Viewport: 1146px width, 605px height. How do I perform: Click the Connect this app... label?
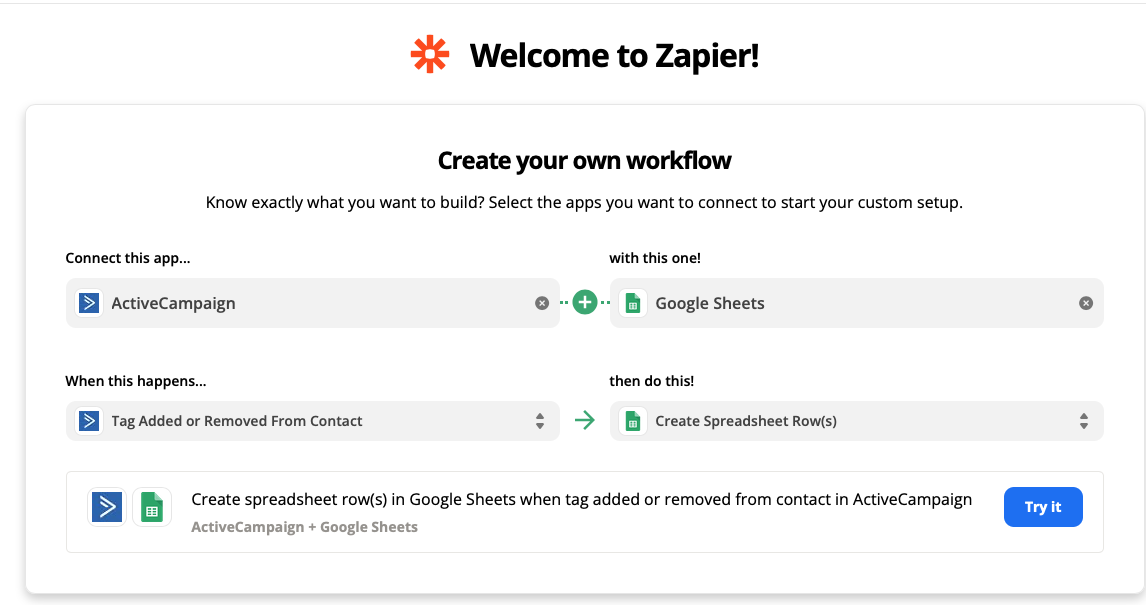[x=128, y=258]
